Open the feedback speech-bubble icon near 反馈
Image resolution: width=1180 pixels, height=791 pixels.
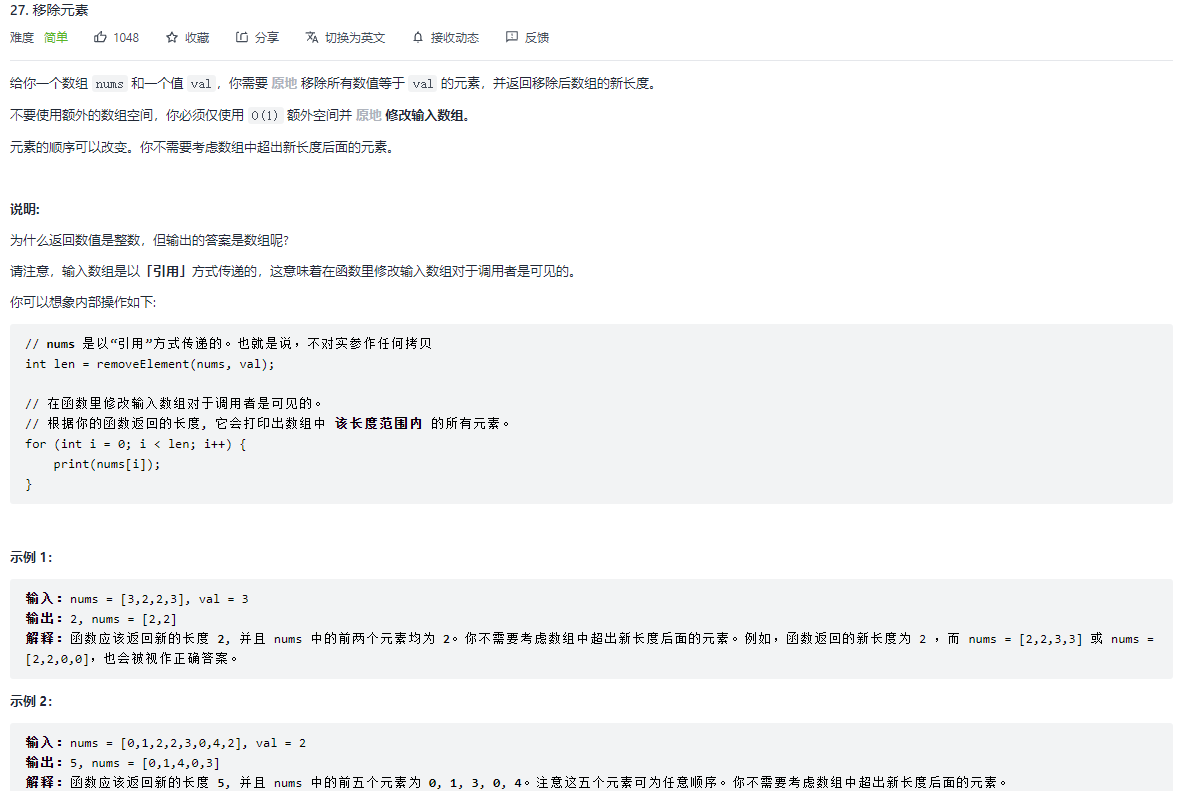pos(513,37)
